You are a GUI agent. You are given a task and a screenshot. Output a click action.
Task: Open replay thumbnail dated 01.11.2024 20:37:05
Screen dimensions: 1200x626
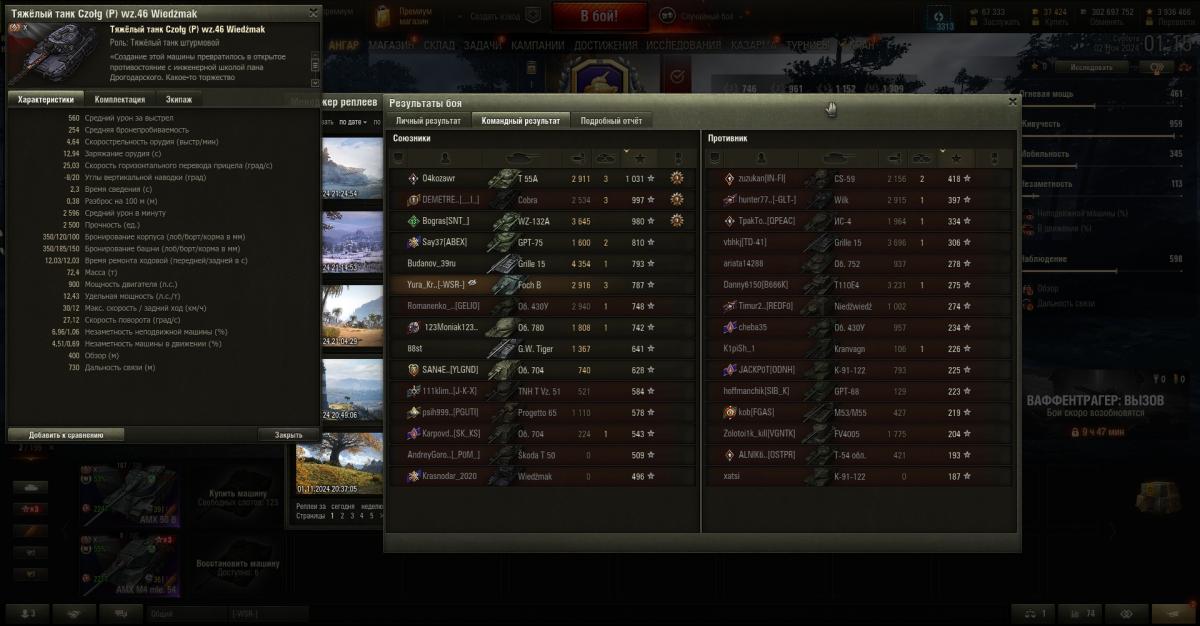tap(337, 464)
